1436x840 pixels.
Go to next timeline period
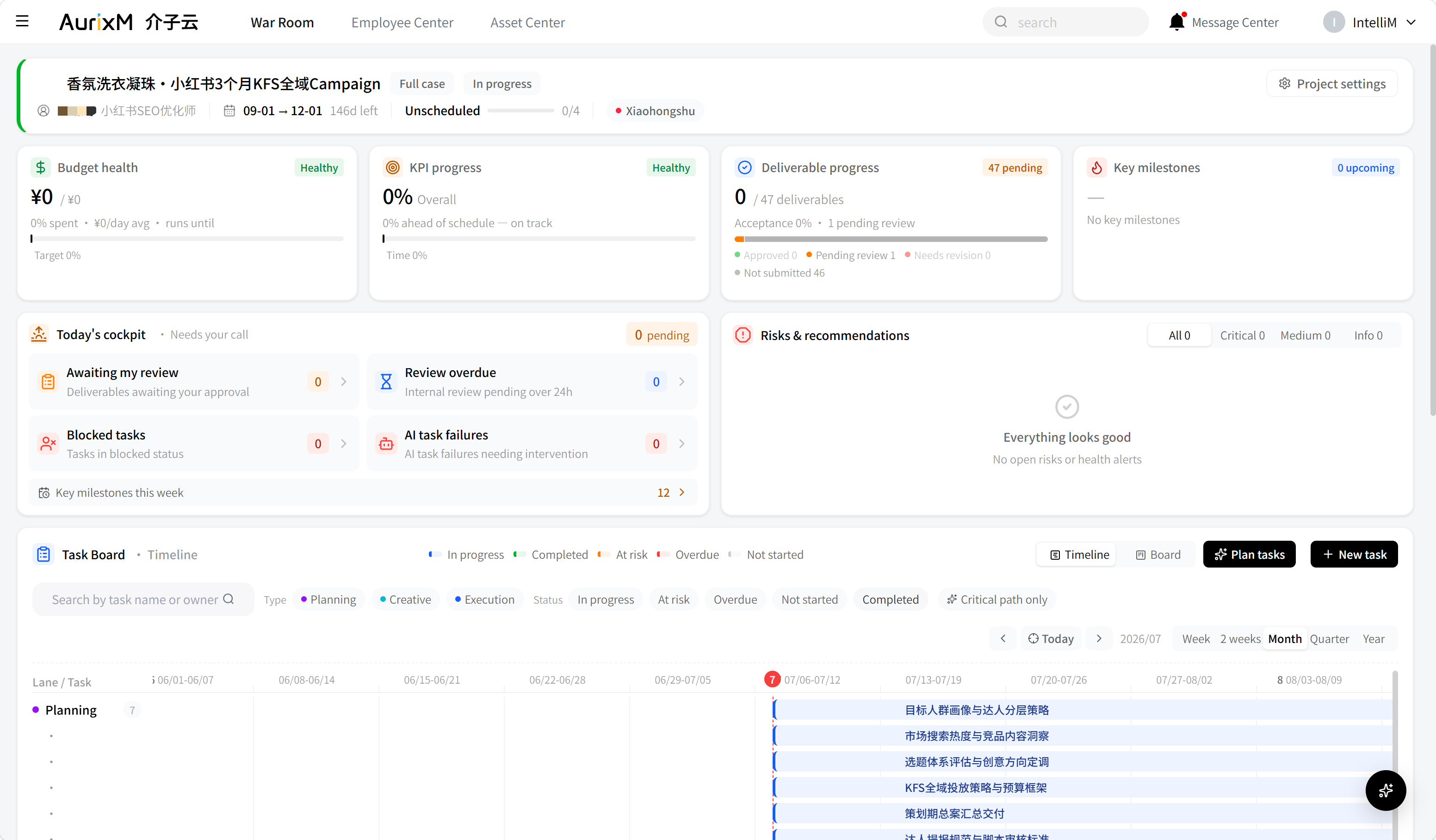(1099, 638)
